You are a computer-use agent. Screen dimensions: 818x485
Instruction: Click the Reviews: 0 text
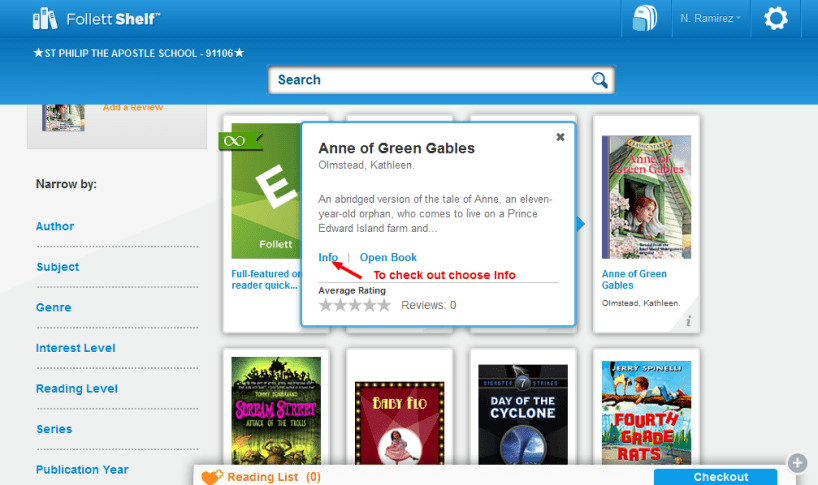click(428, 305)
